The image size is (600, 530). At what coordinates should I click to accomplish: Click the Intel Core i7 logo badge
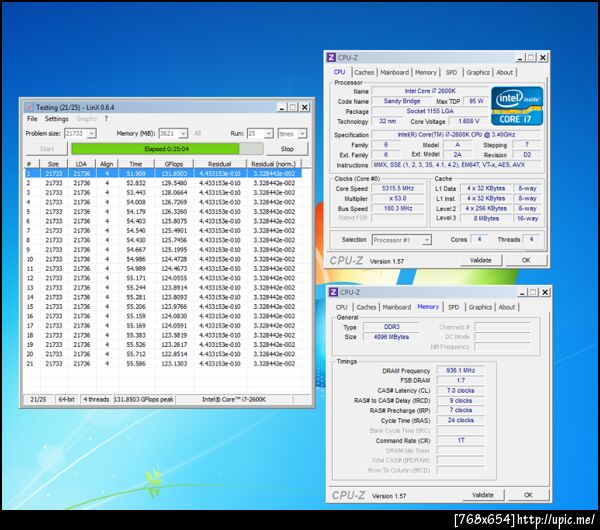point(517,106)
